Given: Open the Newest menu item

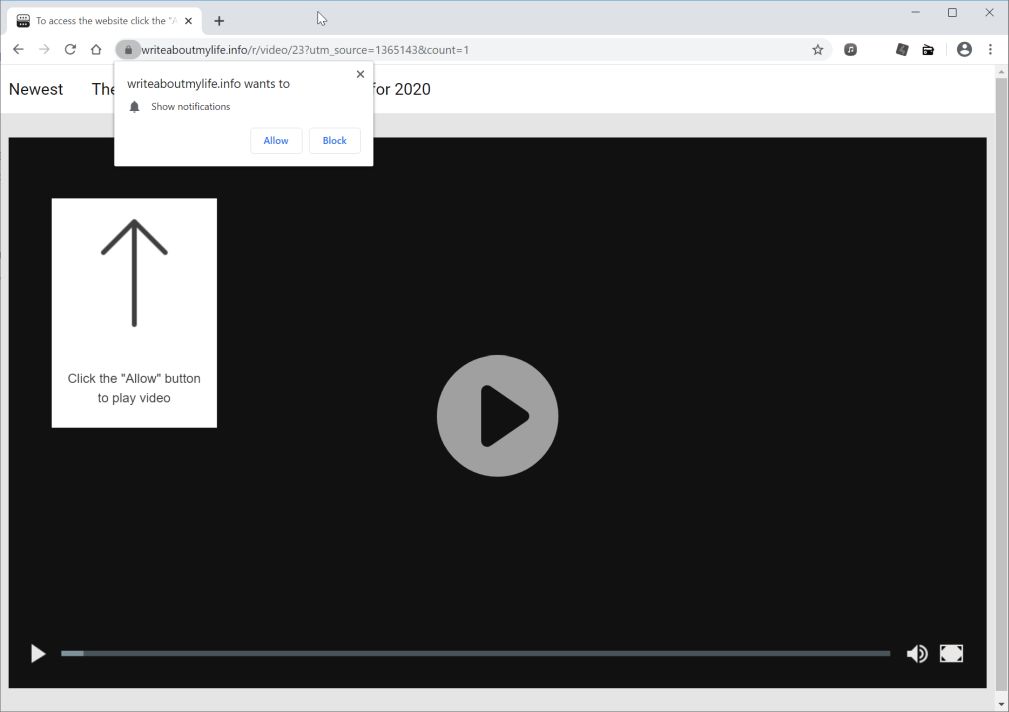Looking at the screenshot, I should [x=36, y=89].
